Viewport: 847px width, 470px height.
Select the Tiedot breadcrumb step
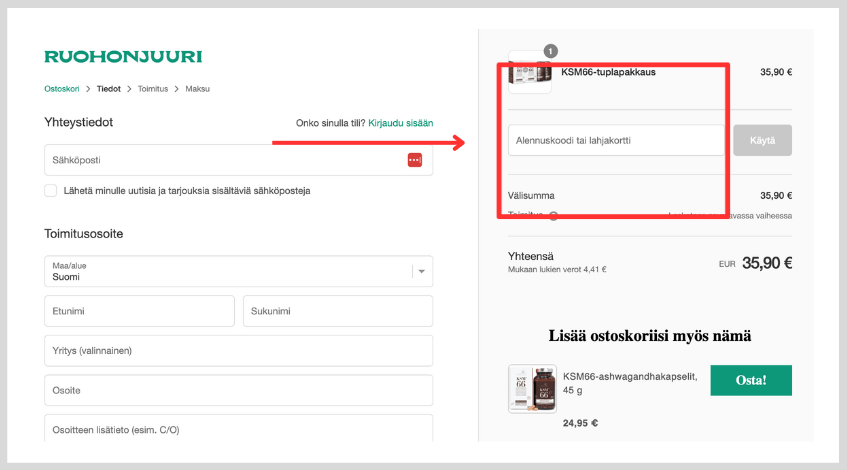point(108,89)
